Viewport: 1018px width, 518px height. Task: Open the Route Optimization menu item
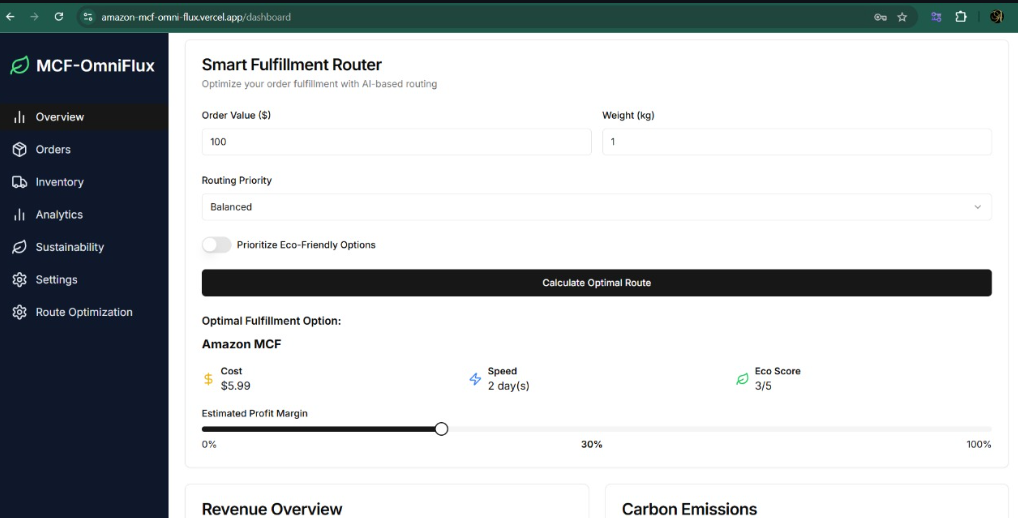click(84, 312)
